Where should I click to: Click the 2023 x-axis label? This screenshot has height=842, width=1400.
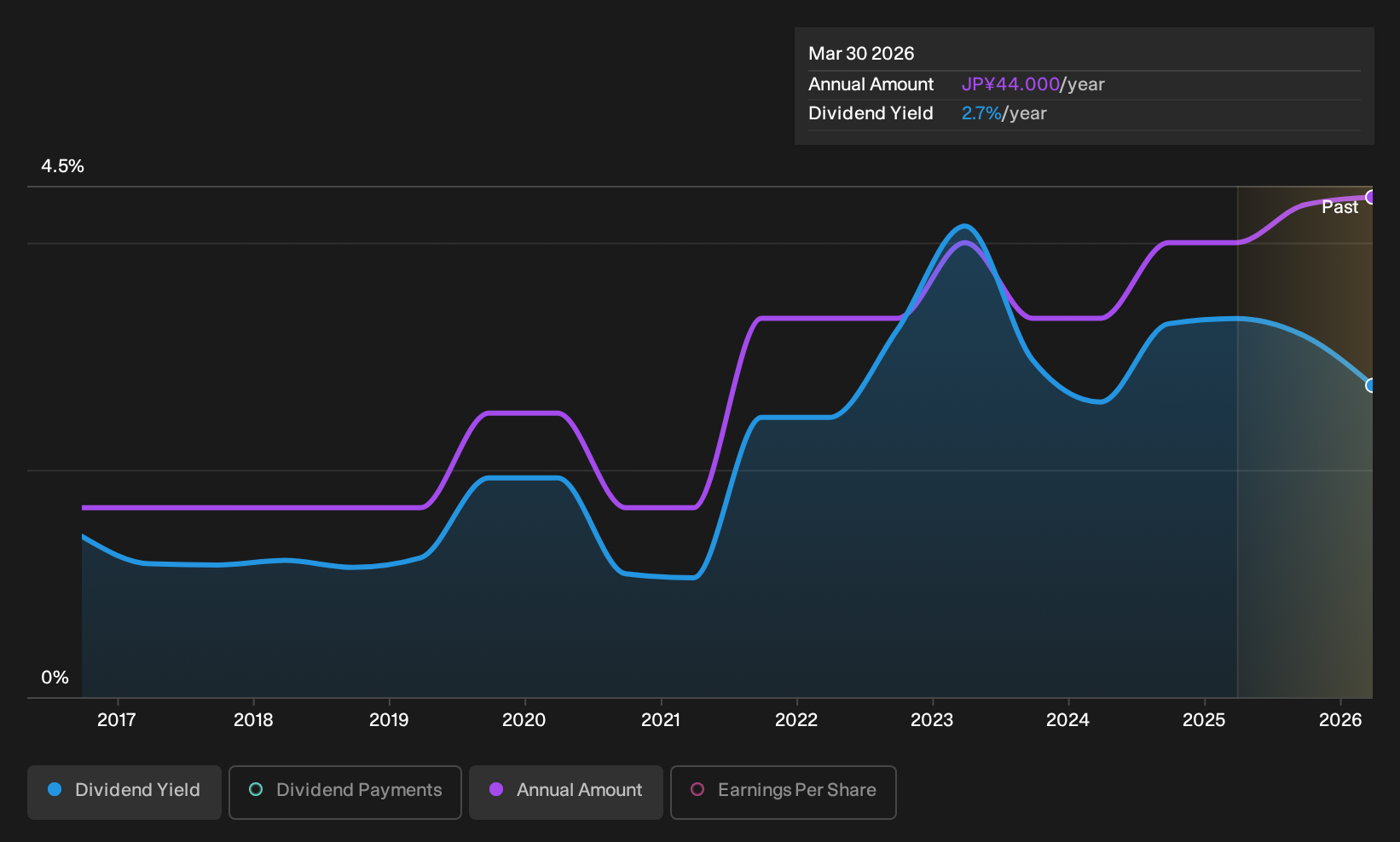coord(932,720)
